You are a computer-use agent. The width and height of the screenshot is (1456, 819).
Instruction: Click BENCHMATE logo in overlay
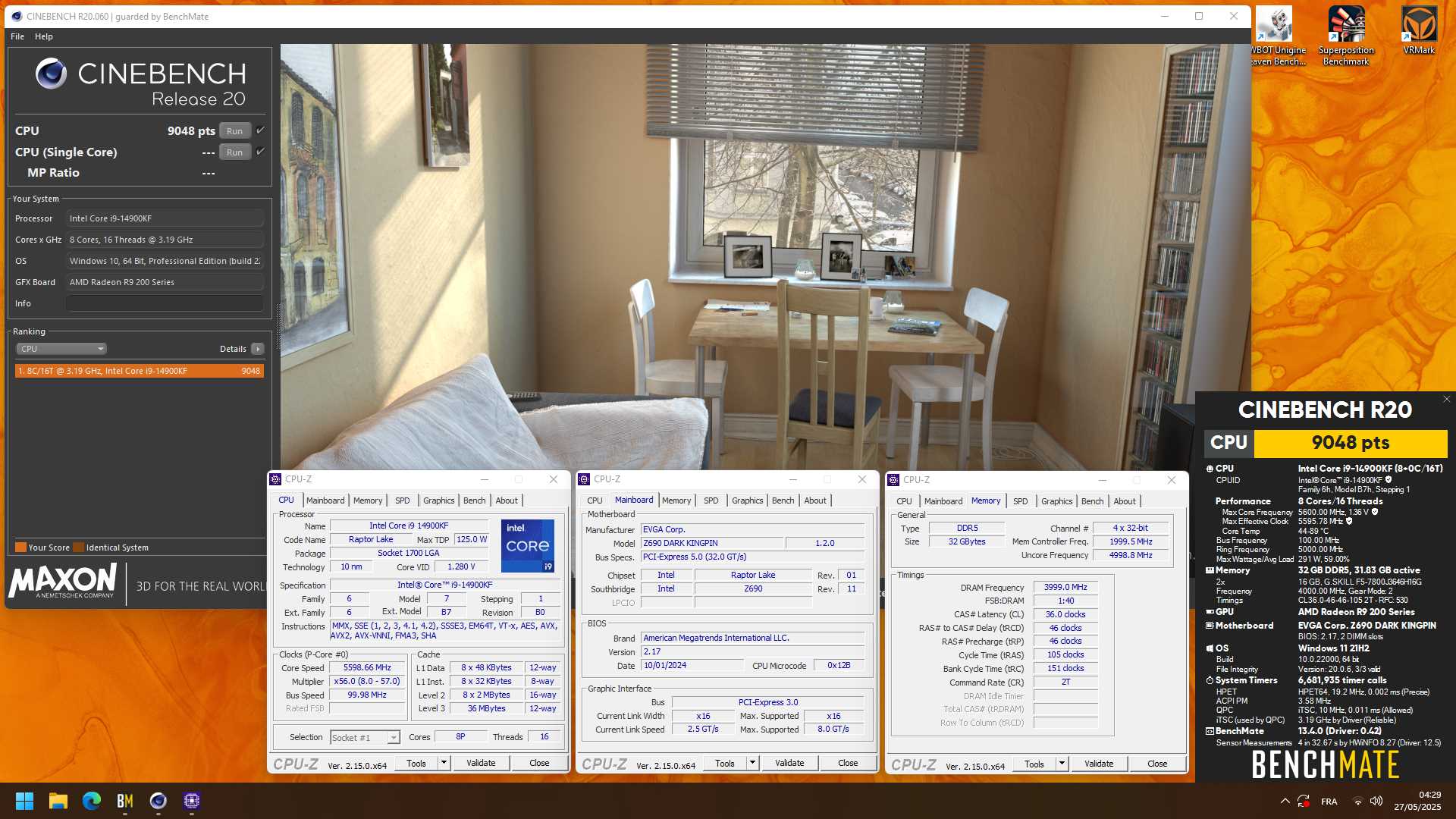tap(1325, 764)
